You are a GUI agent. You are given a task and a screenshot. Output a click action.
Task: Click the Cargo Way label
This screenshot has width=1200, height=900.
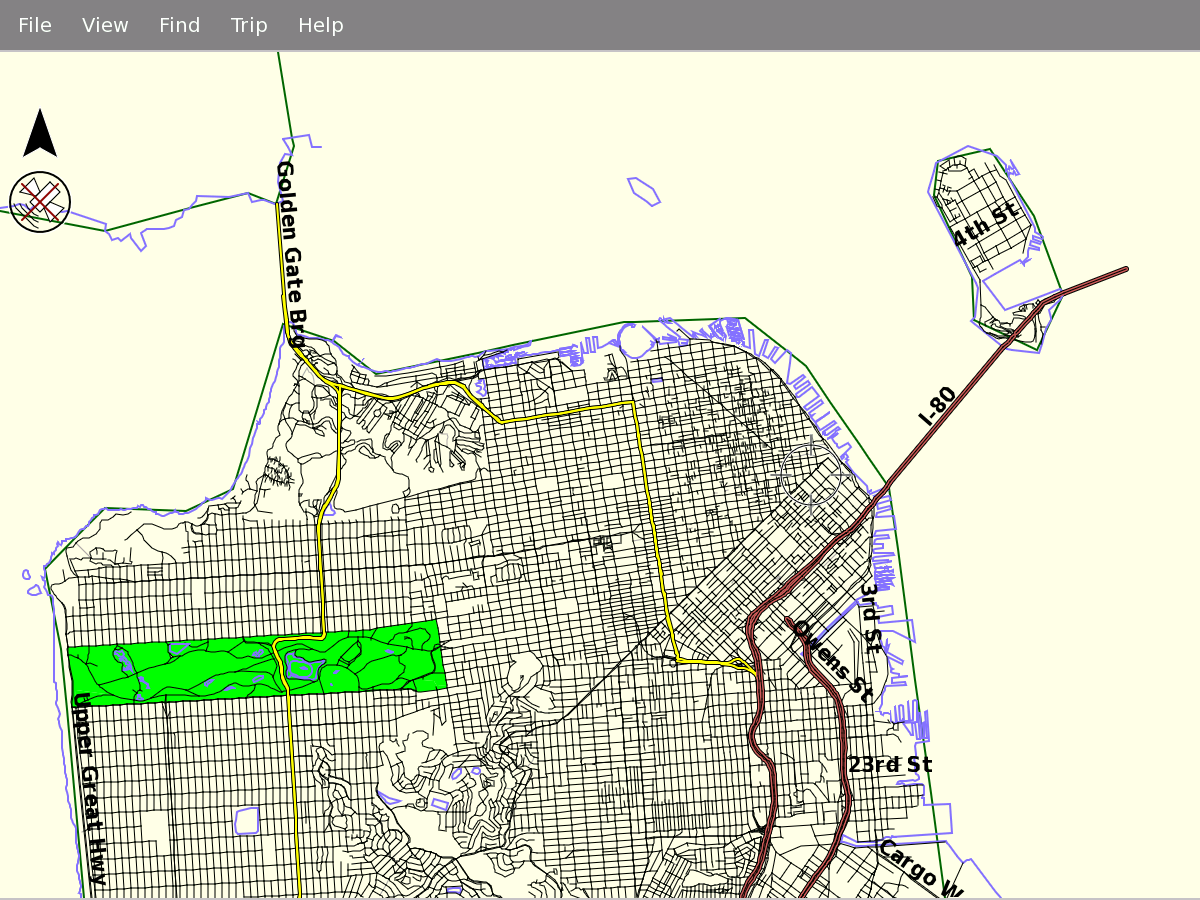tap(920, 868)
